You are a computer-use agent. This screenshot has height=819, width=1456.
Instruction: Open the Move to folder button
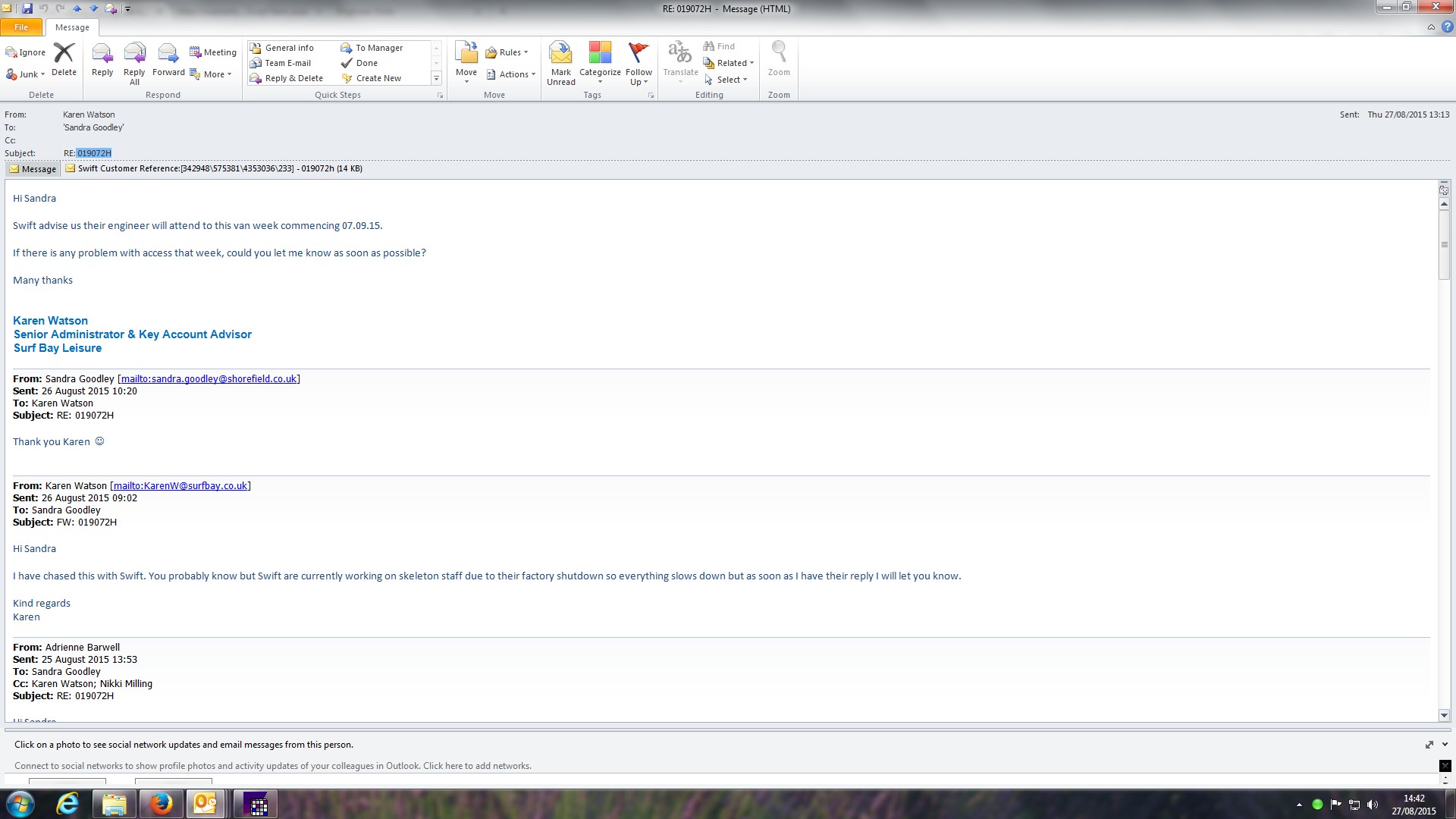click(x=466, y=63)
